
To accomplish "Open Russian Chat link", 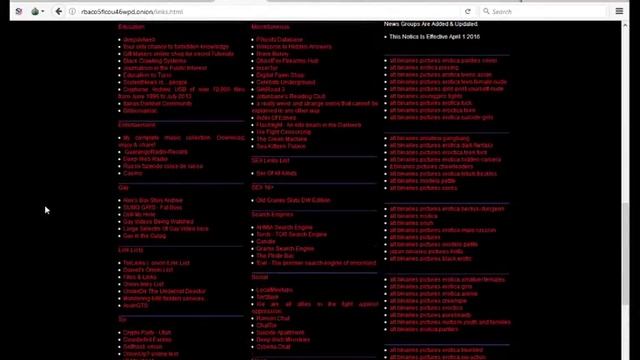I will (x=273, y=318).
